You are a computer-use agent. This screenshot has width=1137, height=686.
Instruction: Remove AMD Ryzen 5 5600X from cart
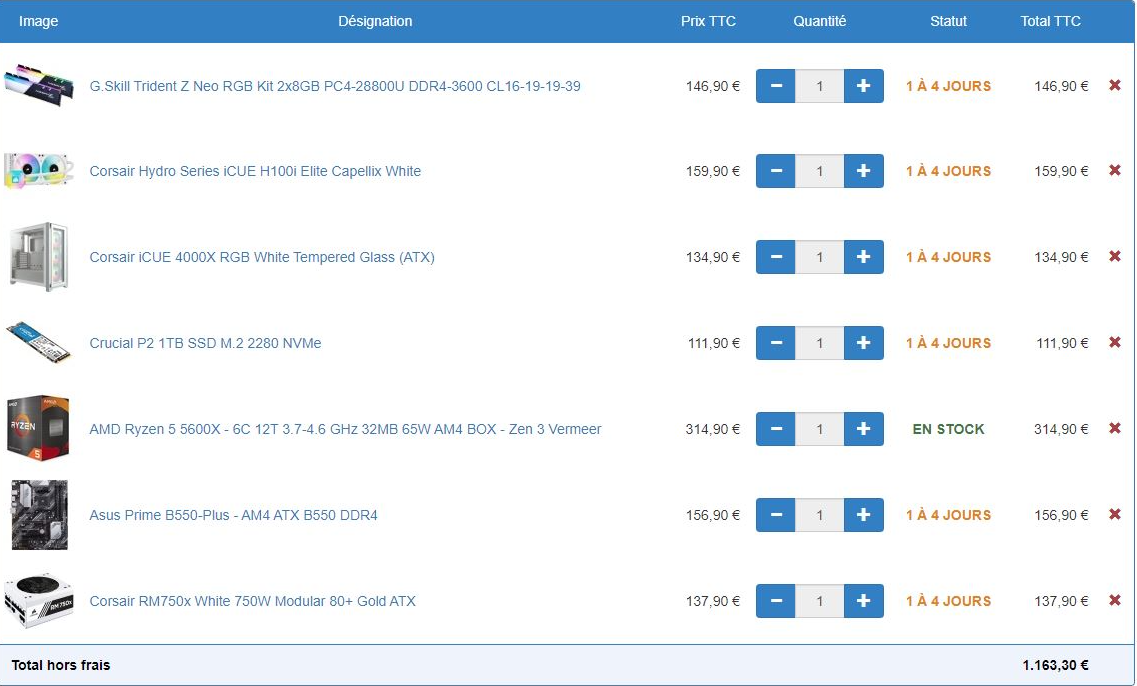1115,429
